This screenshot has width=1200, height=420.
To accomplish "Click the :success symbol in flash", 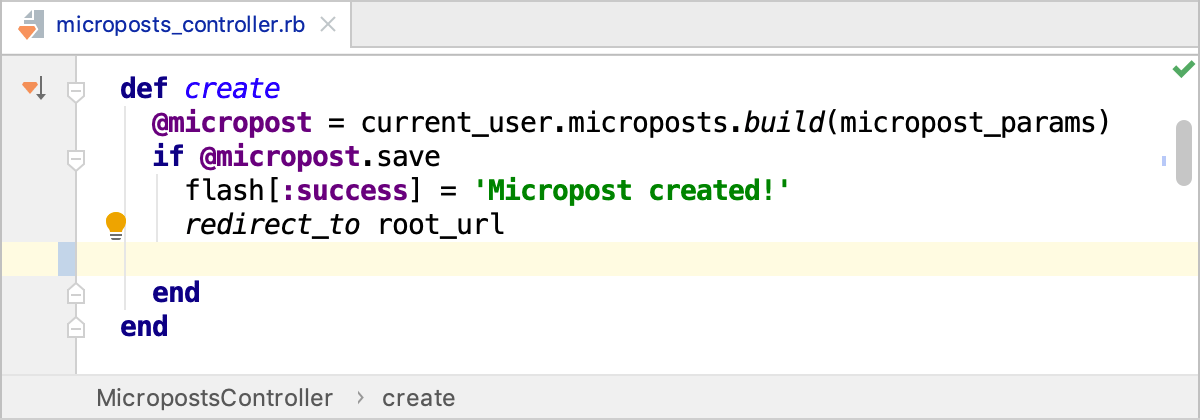I will 323,190.
